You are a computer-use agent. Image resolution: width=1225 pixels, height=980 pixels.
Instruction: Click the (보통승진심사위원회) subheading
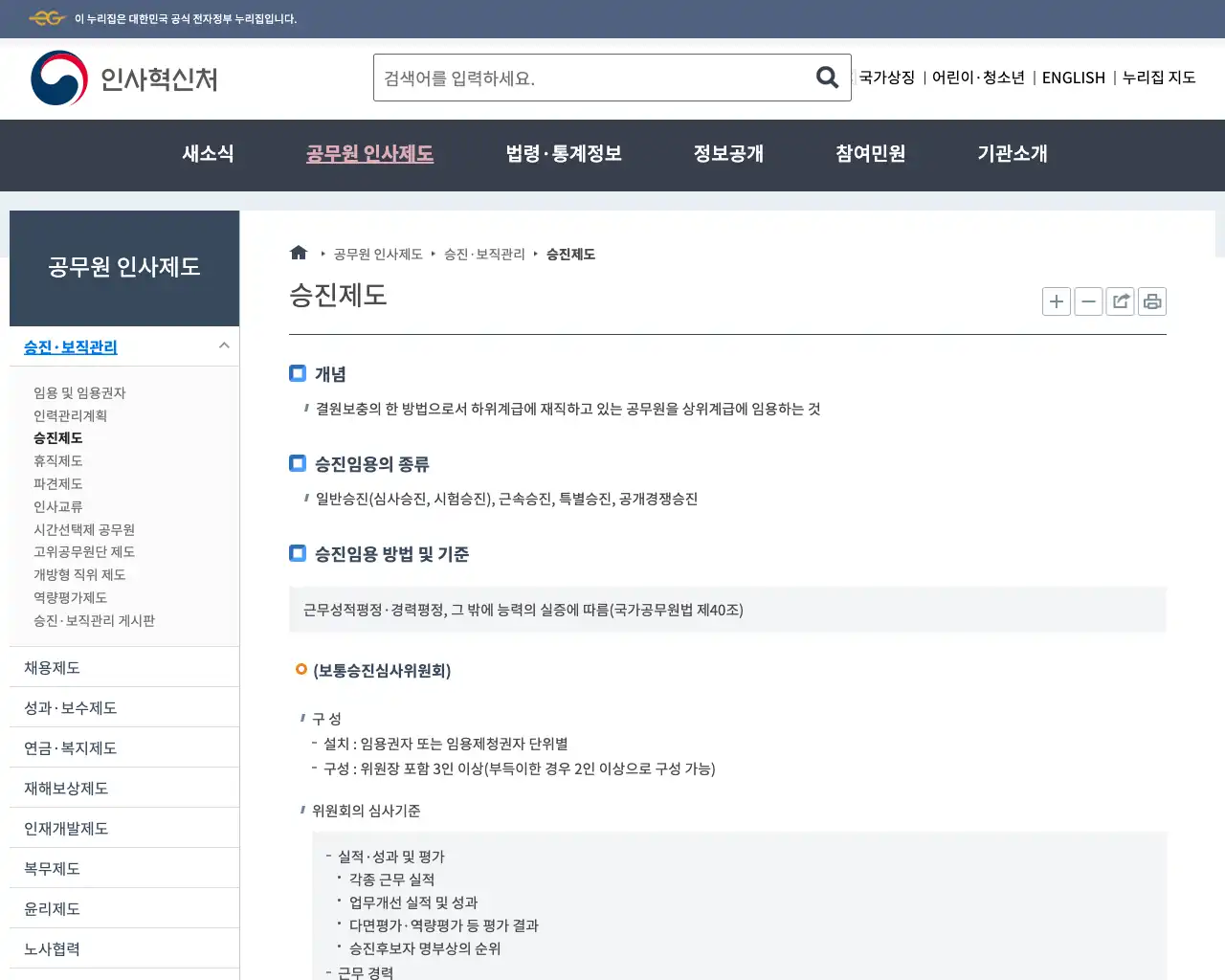(x=382, y=670)
